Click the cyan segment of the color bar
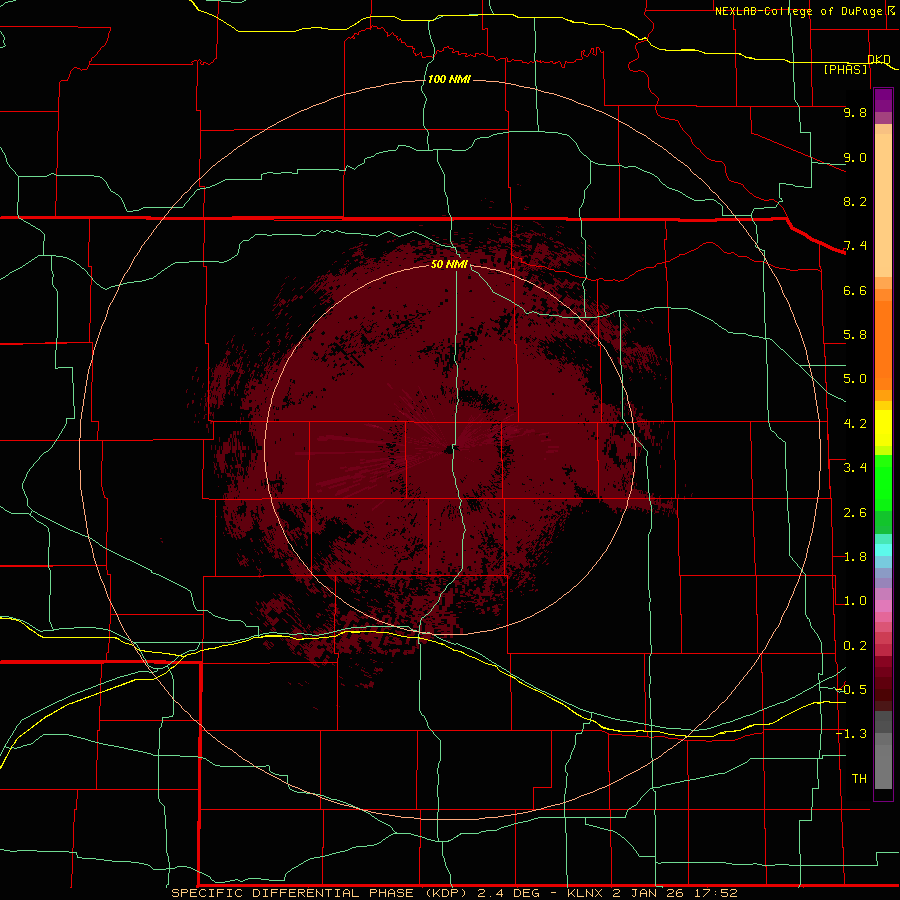This screenshot has width=900, height=900. 883,550
